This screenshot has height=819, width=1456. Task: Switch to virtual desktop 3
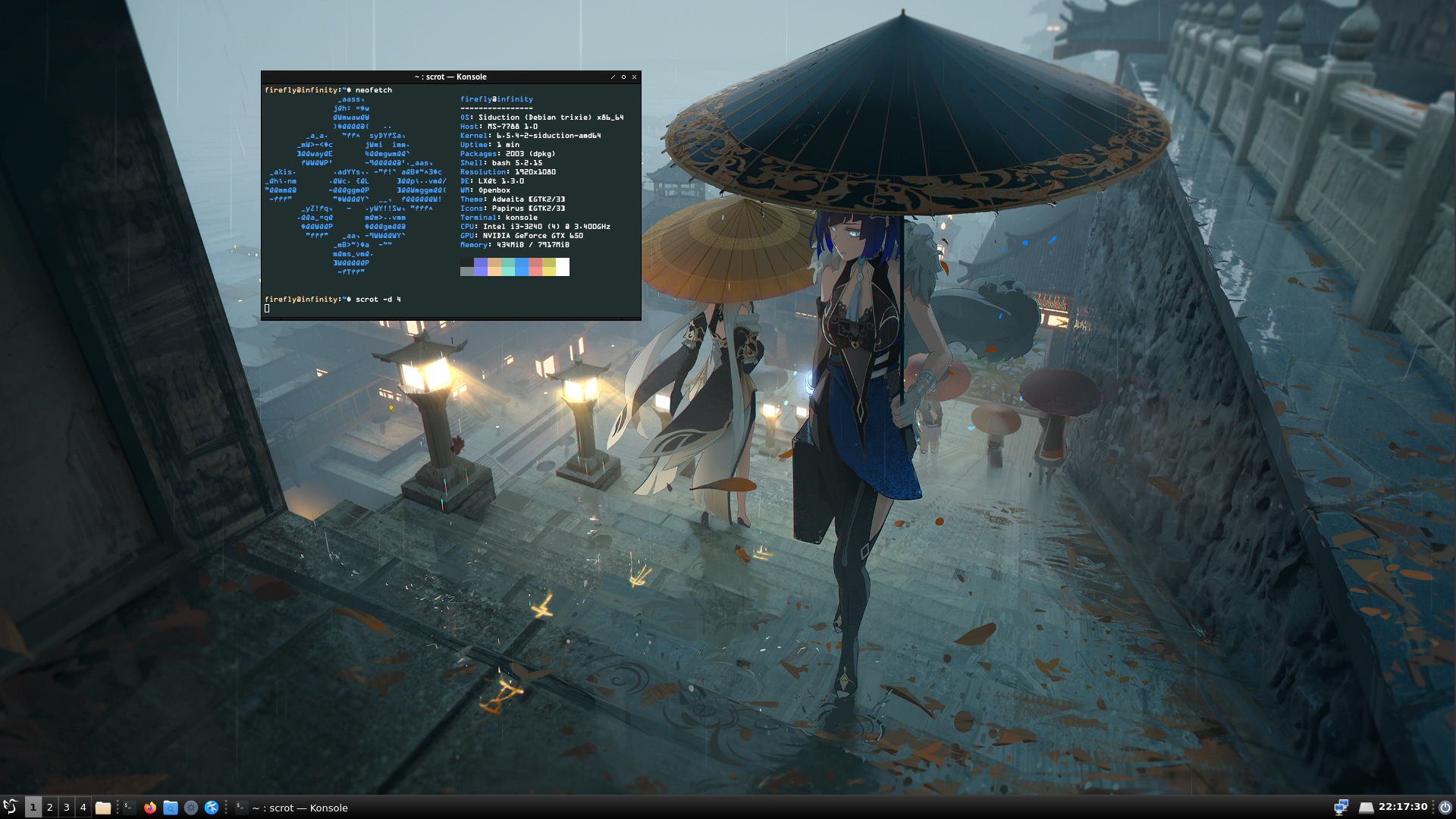(67, 808)
